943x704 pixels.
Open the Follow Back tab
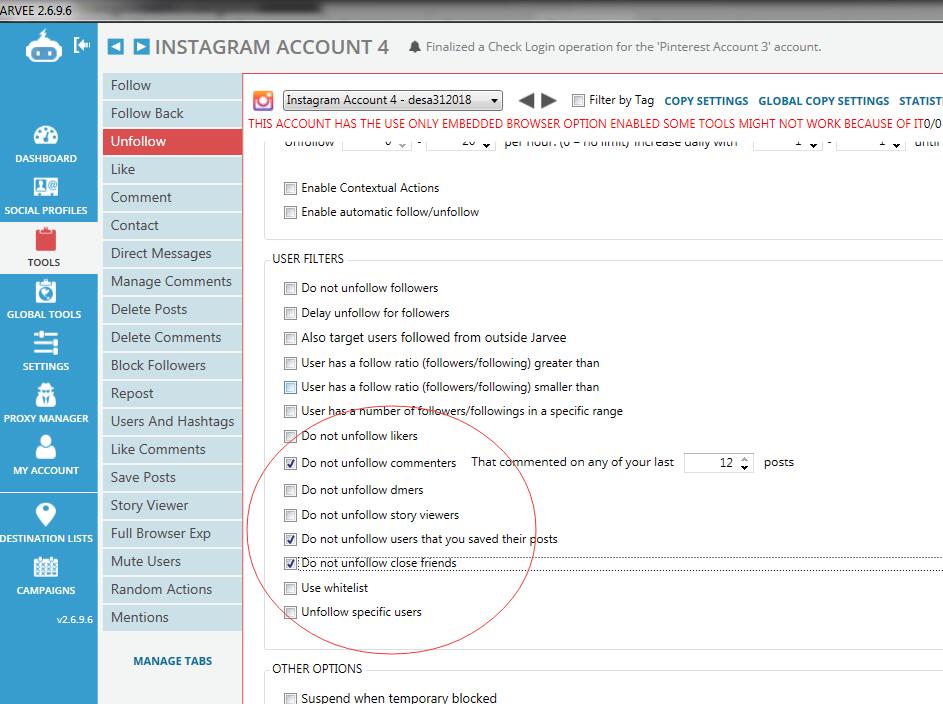(x=172, y=113)
